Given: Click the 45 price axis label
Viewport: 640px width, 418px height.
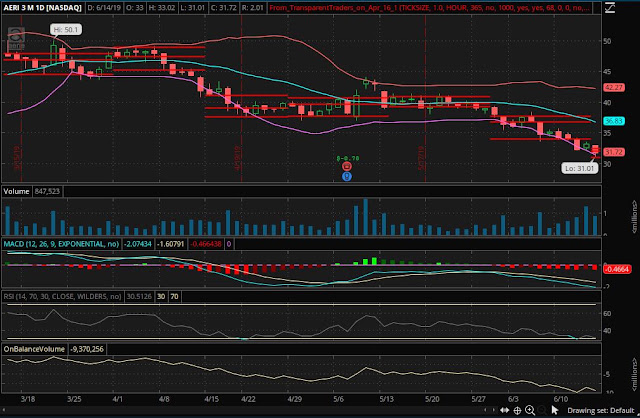Looking at the screenshot, I should coord(607,72).
